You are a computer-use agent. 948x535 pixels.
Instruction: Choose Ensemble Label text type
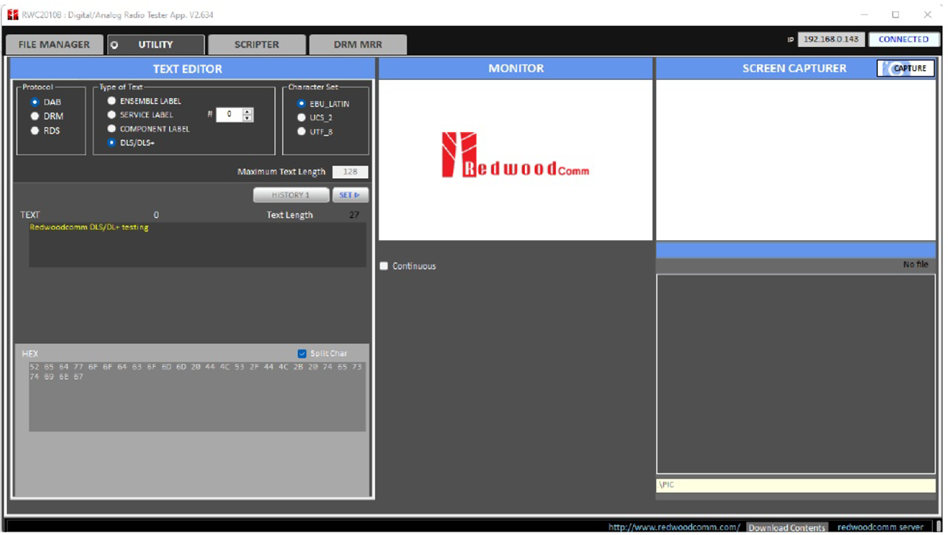tap(111, 101)
